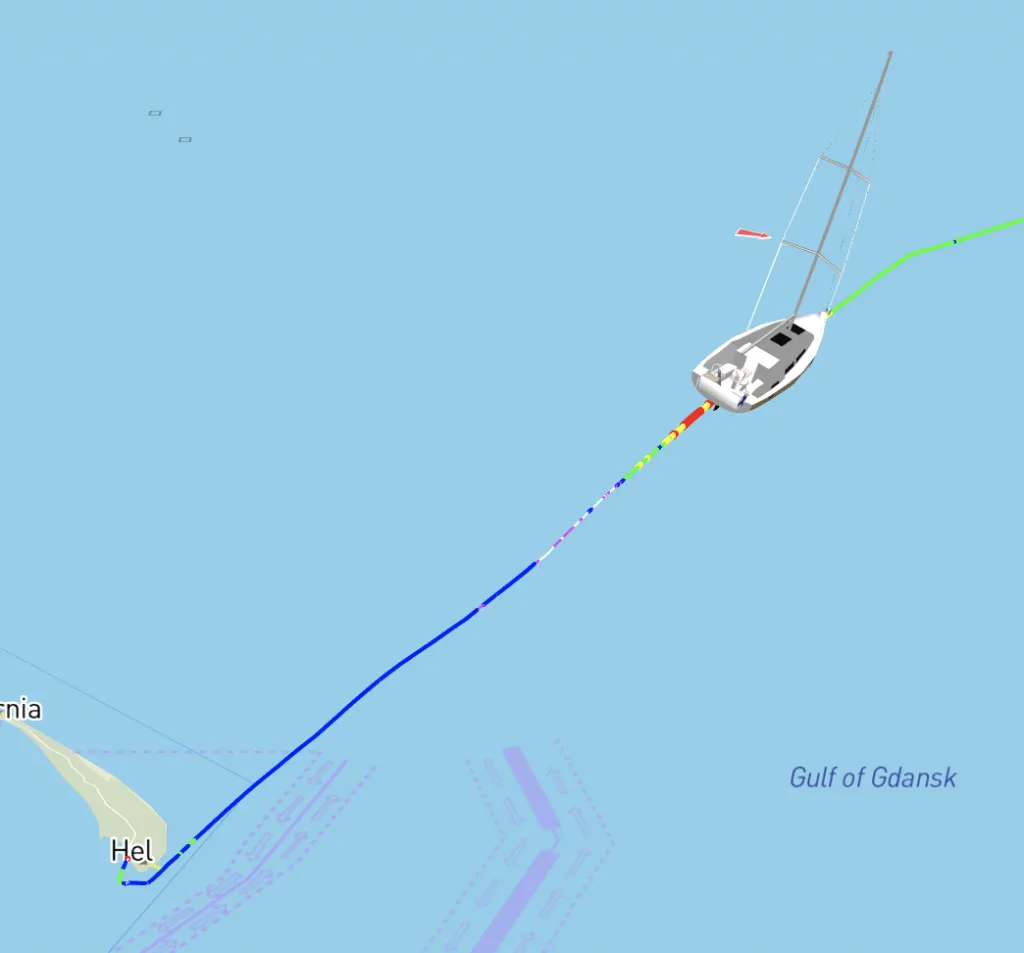Click the red wind direction arrow
1024x953 pixels.
coord(752,234)
